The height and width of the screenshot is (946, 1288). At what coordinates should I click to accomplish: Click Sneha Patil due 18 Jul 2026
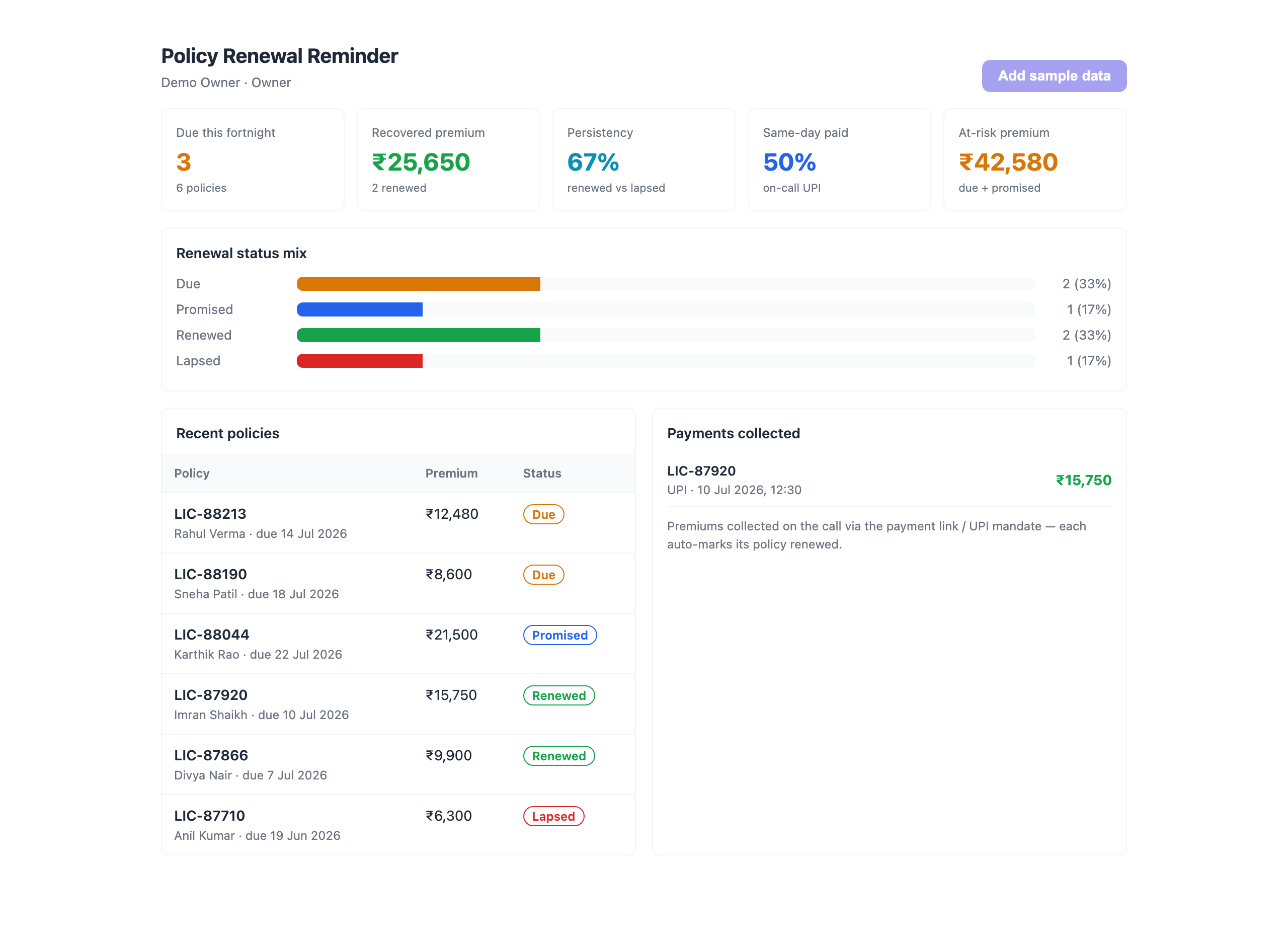(257, 594)
